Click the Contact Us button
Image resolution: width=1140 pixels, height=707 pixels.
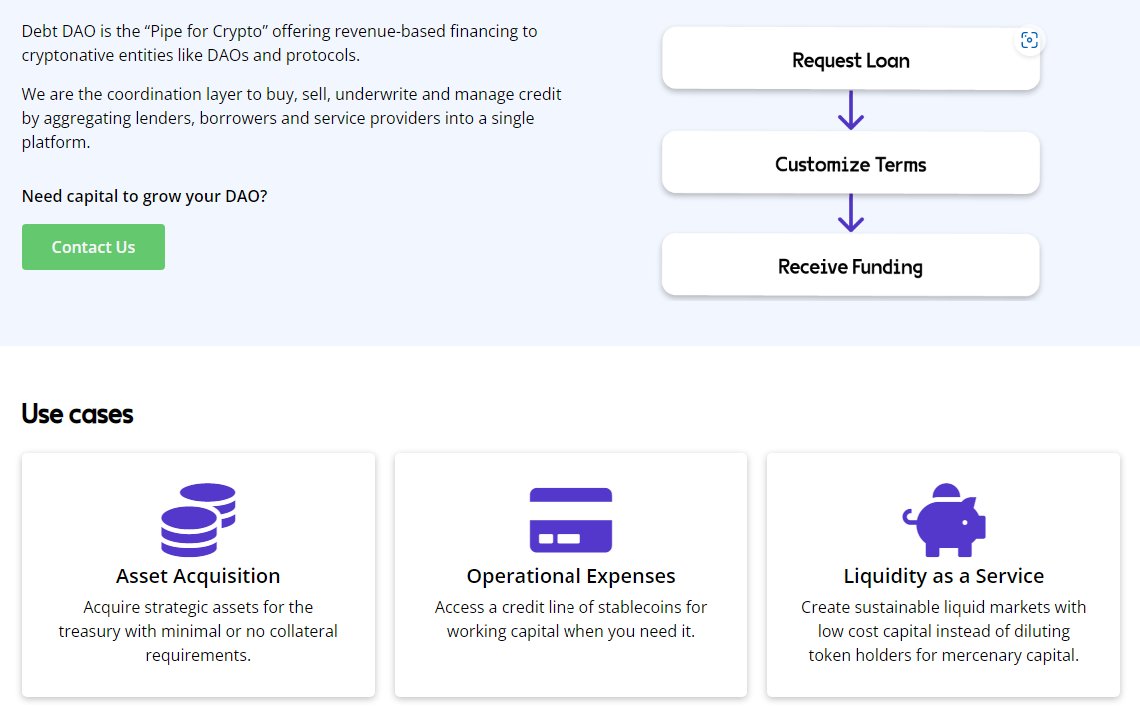click(x=93, y=247)
